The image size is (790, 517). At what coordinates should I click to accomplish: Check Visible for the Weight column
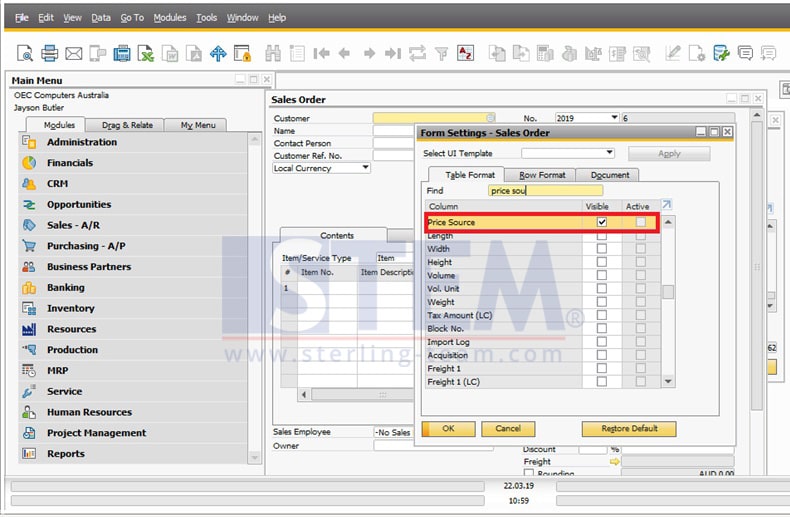(602, 302)
